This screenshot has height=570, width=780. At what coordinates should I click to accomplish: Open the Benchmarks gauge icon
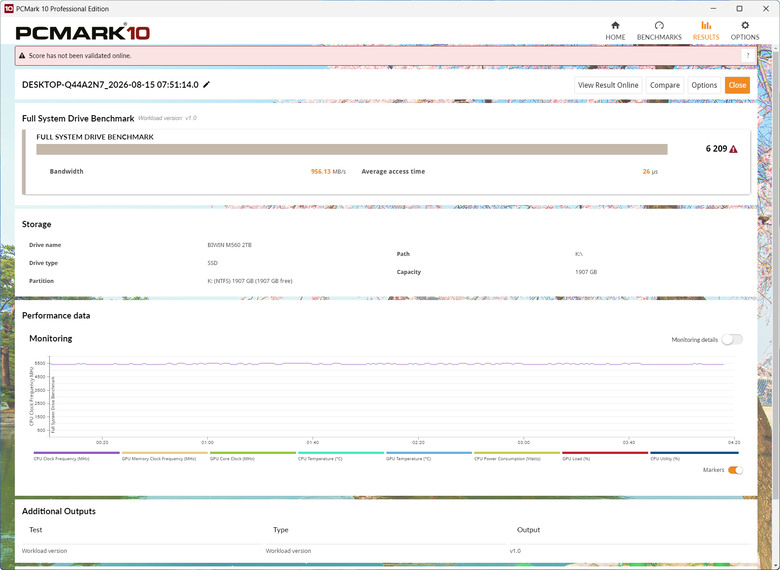659,25
